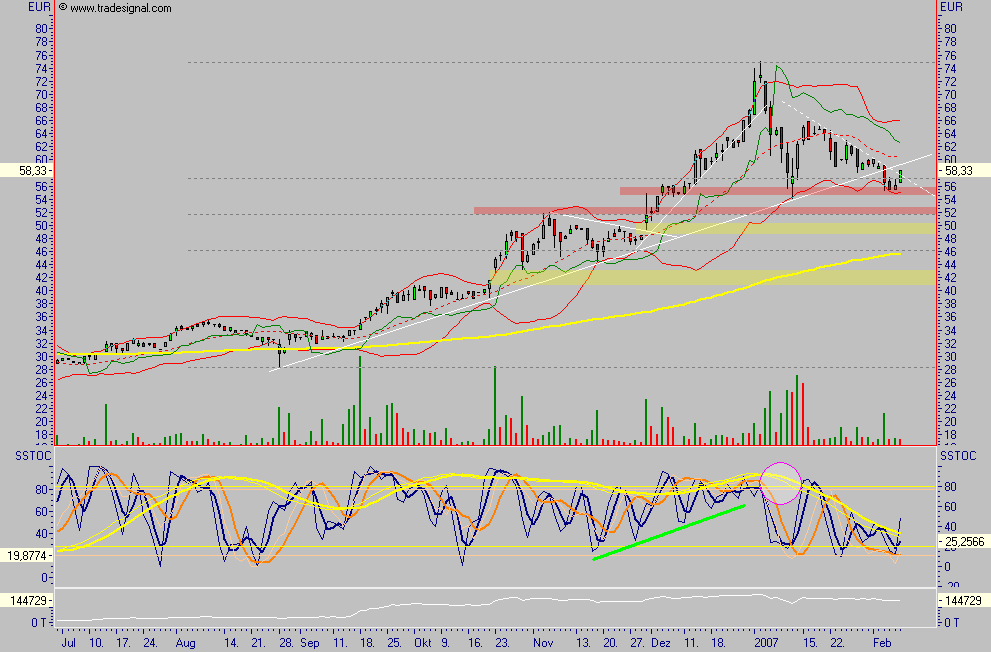This screenshot has height=652, width=991.
Task: Select the green trend line in stochastic panel
Action: (x=670, y=532)
